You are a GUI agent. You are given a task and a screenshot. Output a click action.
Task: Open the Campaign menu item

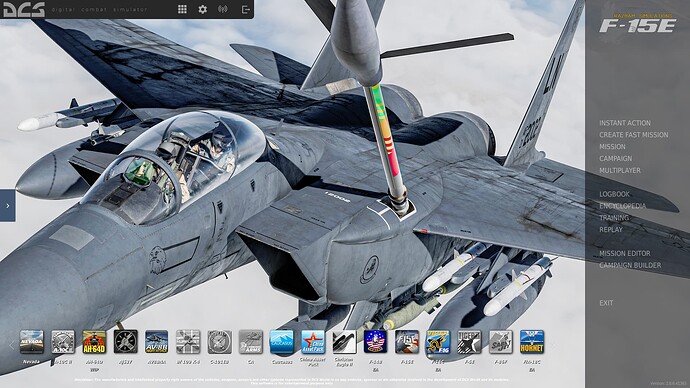[x=616, y=159]
